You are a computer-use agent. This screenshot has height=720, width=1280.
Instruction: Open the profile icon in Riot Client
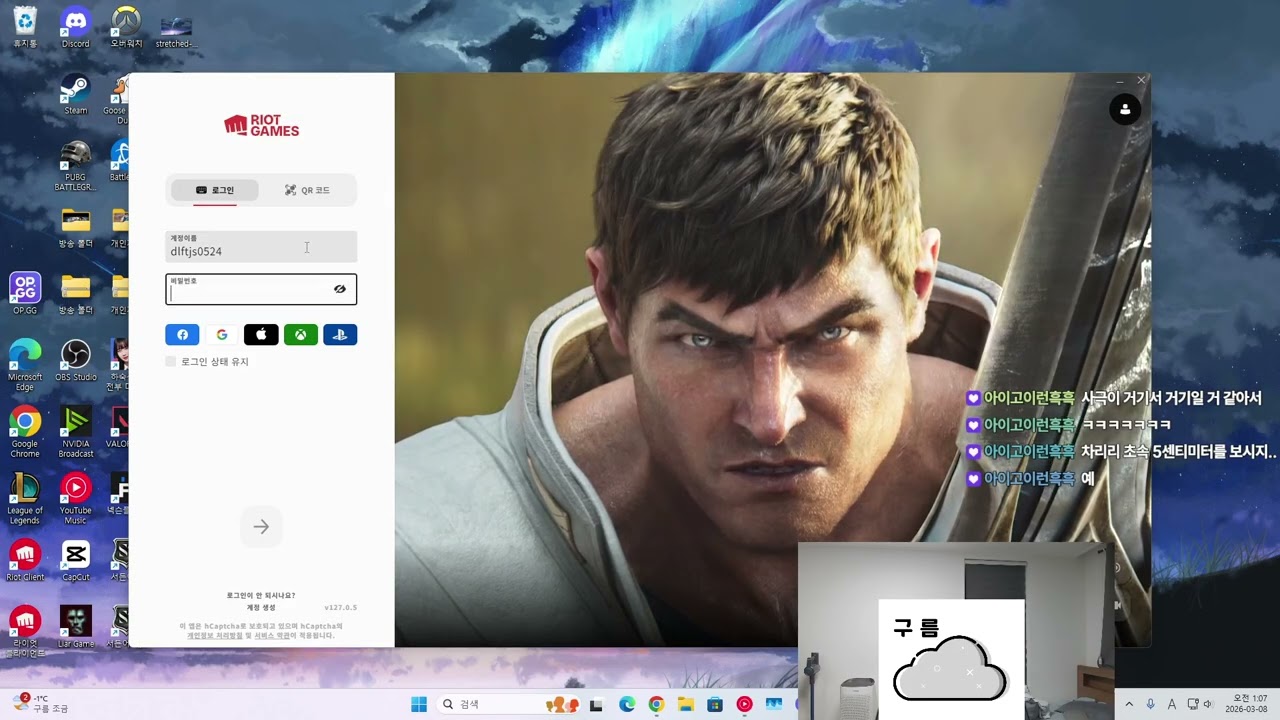1125,109
